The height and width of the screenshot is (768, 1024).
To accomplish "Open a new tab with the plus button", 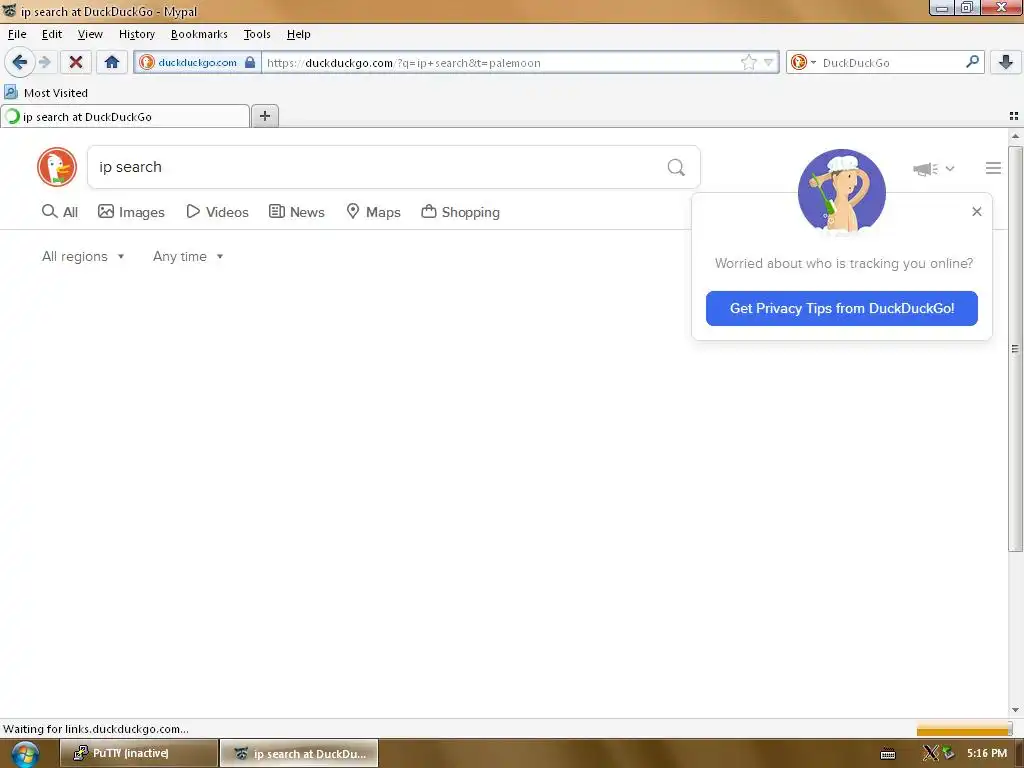I will point(264,116).
